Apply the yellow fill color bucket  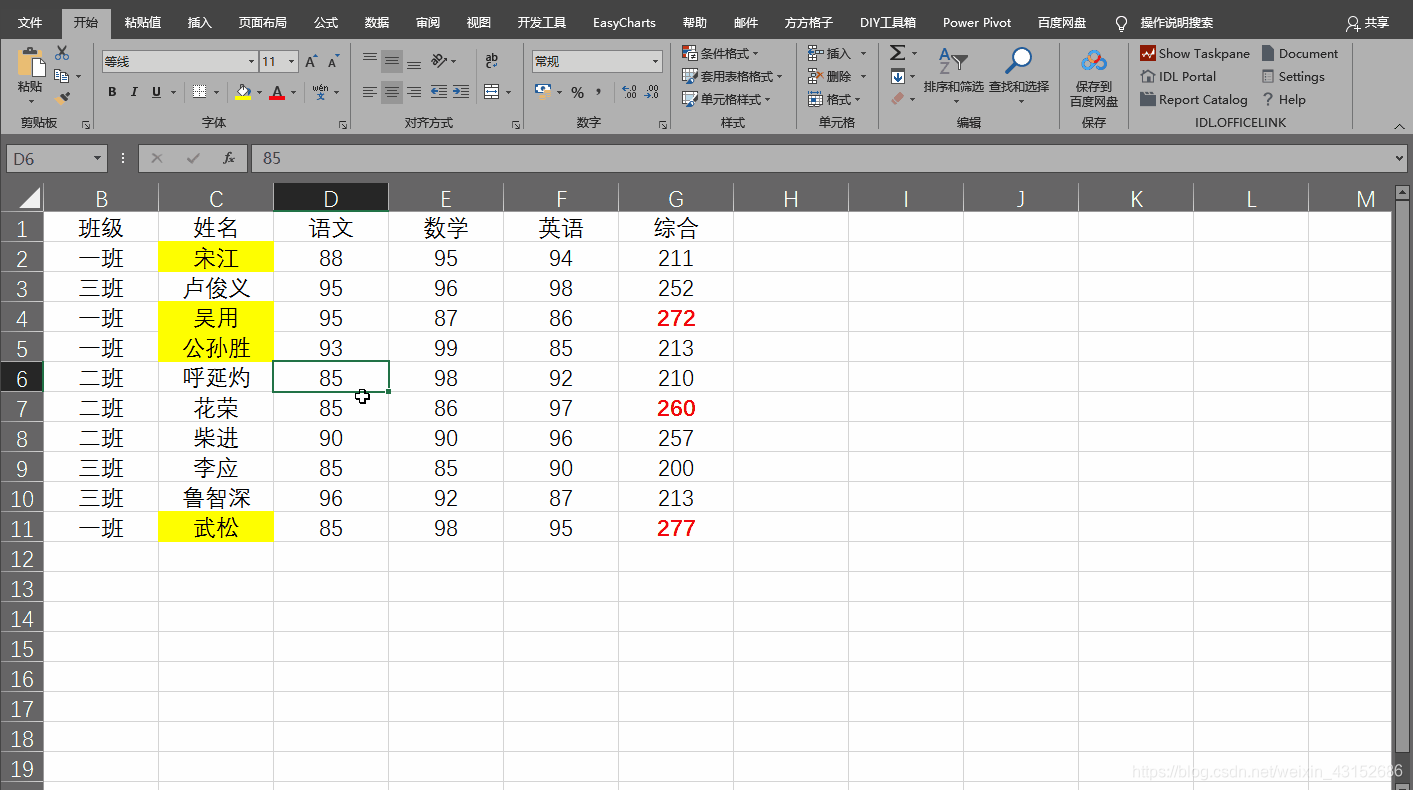point(243,92)
